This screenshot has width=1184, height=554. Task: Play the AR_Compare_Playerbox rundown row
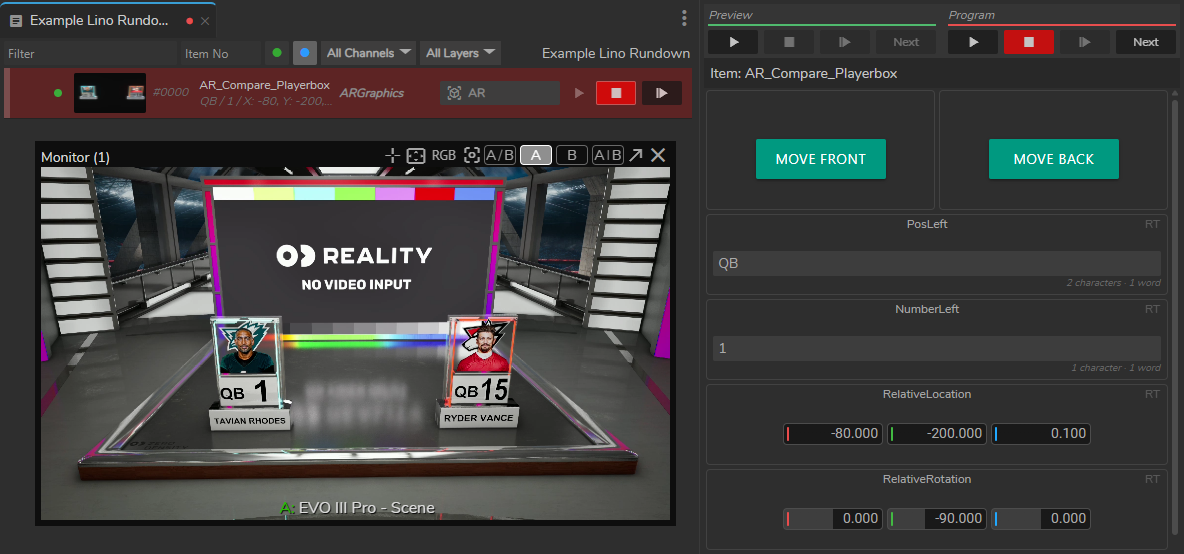tap(579, 93)
